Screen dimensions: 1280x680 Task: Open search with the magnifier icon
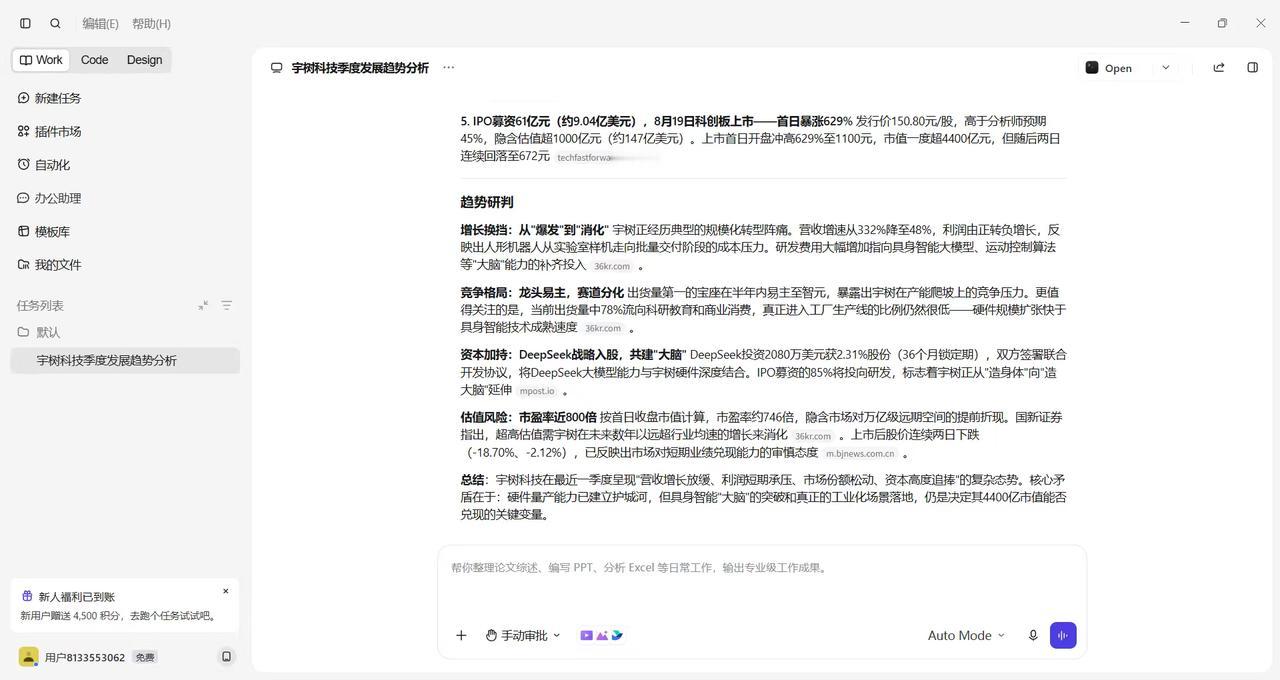tap(55, 23)
